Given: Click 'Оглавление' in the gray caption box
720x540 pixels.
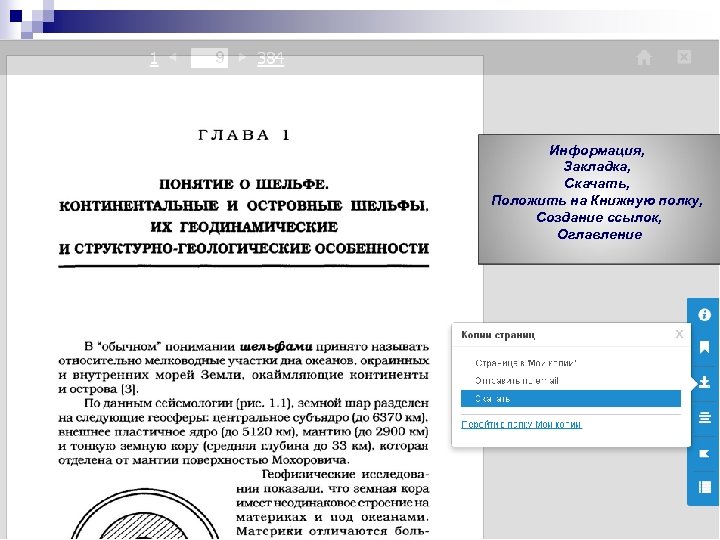Looking at the screenshot, I should click(x=599, y=234).
